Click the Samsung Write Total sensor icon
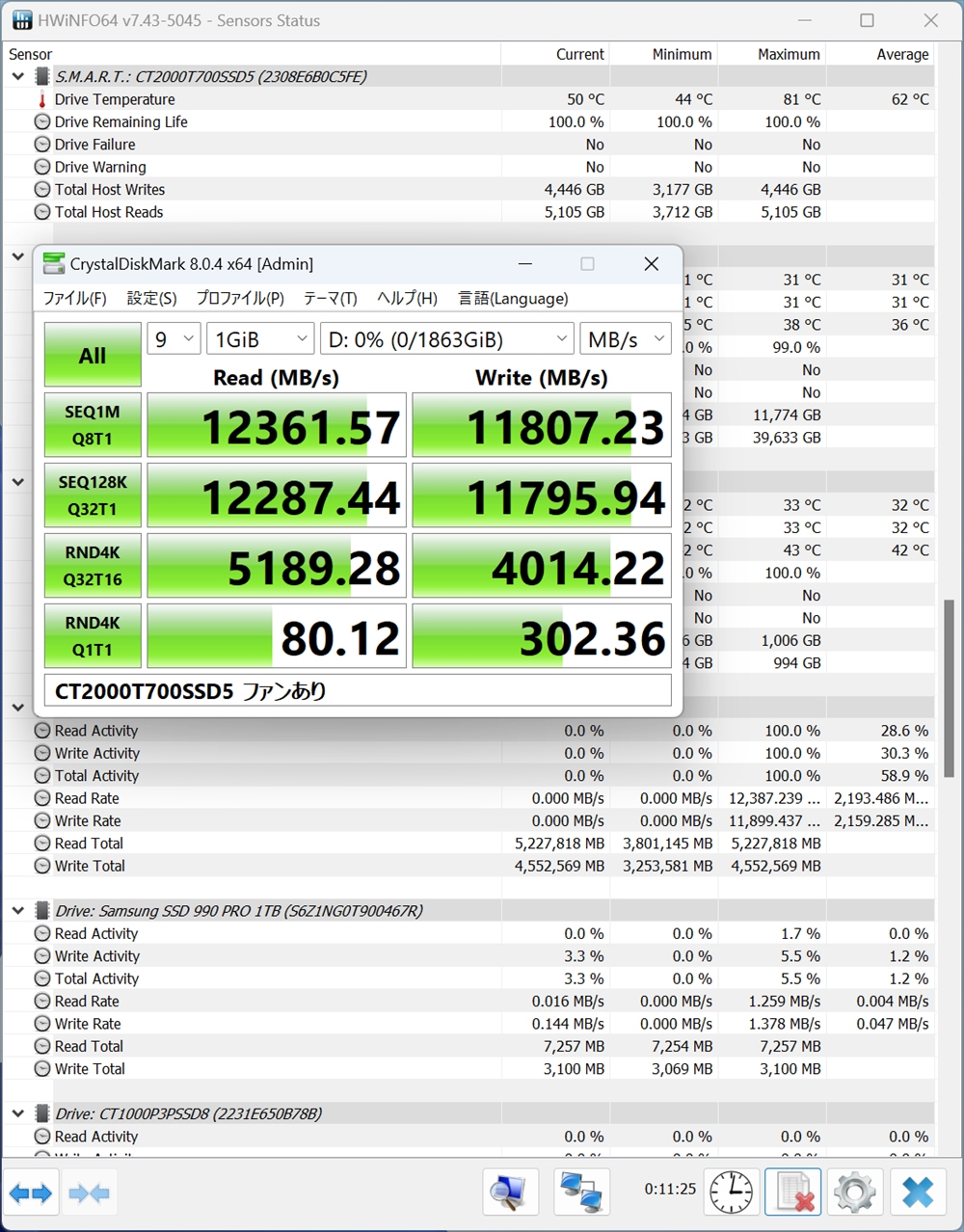The image size is (964, 1232). coord(42,1068)
